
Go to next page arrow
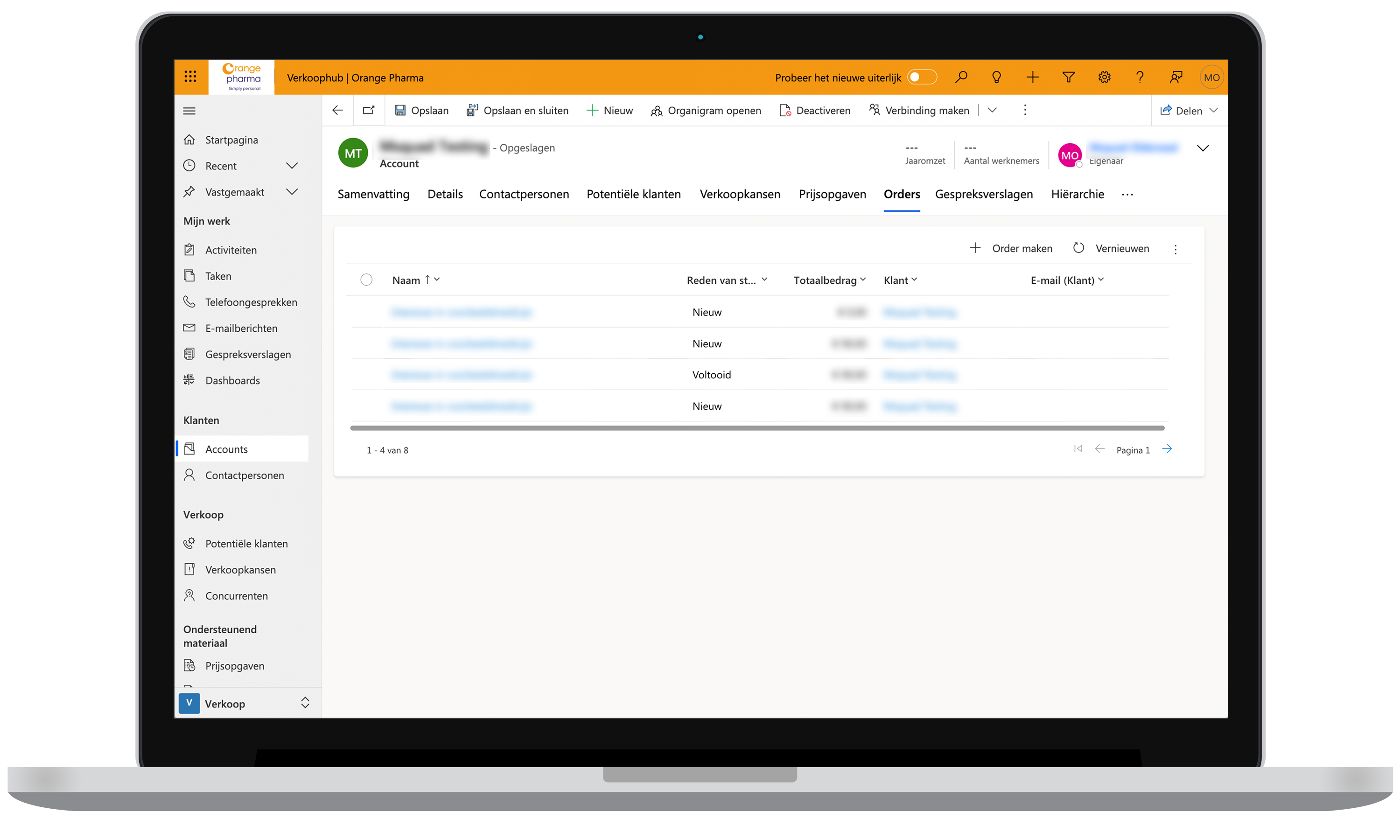[1167, 449]
